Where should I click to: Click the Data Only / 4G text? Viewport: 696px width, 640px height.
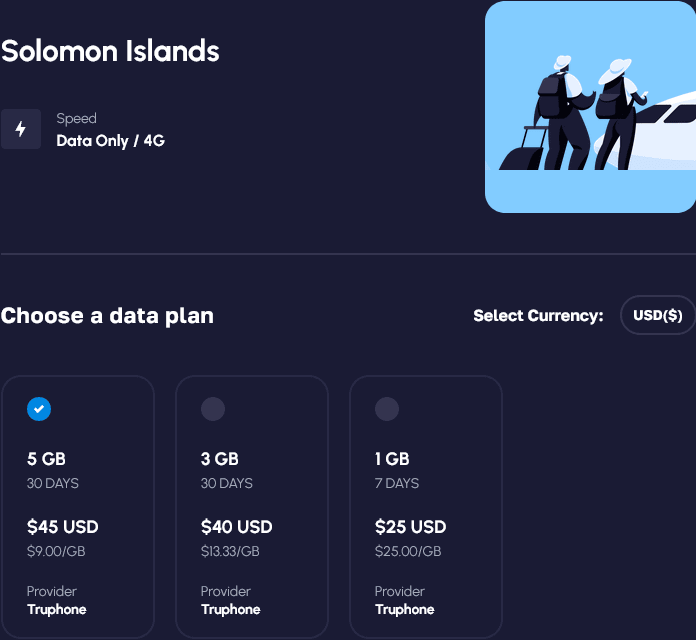110,141
